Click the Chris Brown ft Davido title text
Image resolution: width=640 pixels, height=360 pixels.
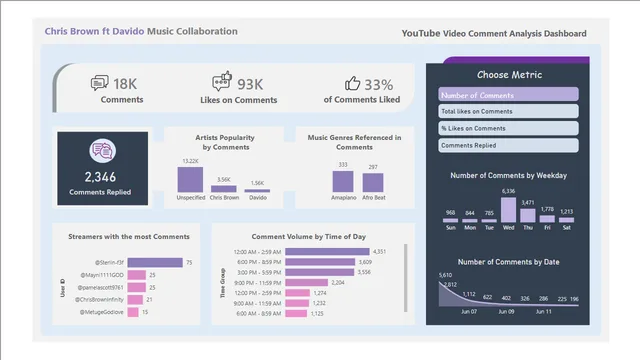point(94,31)
